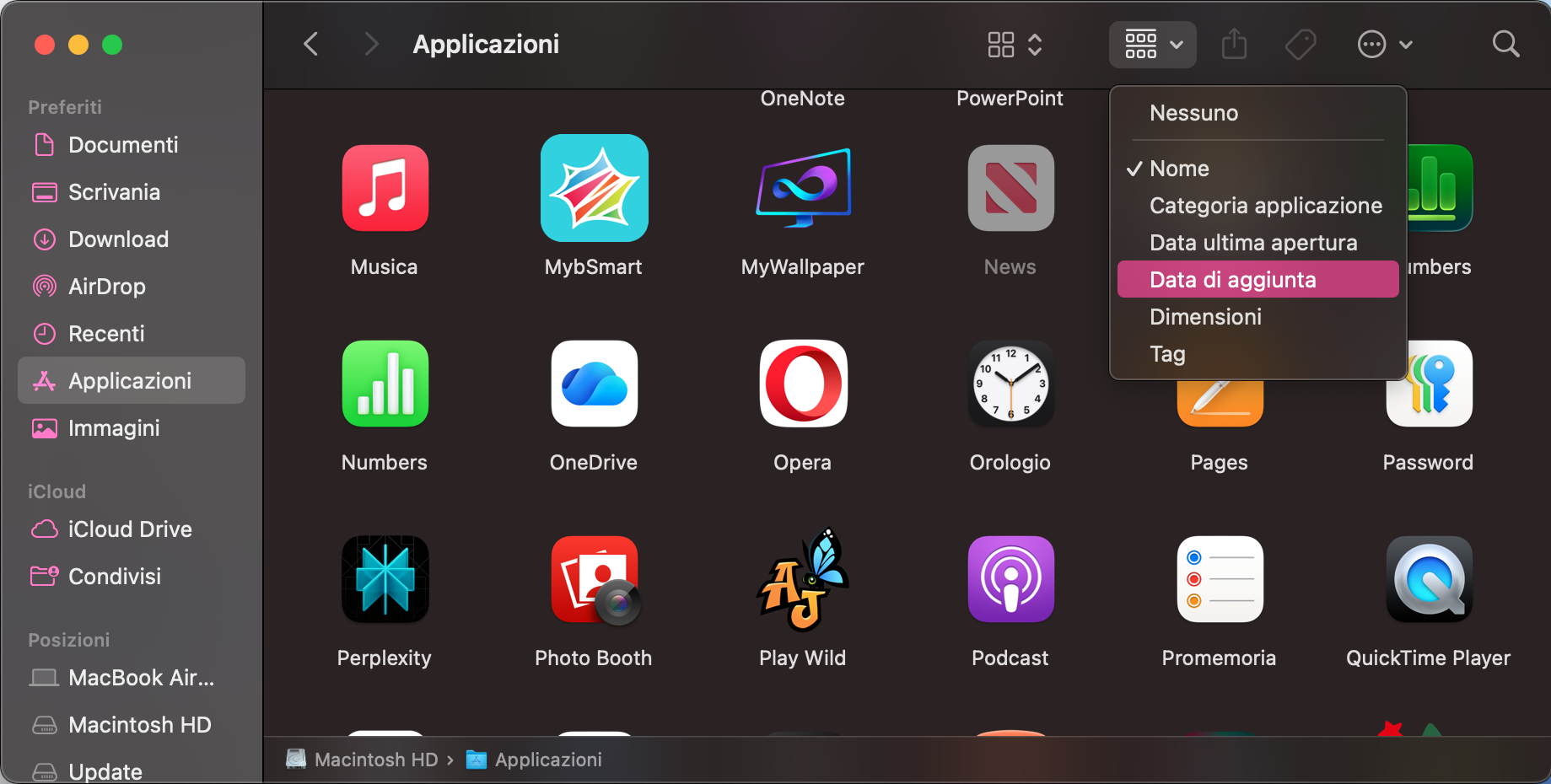The width and height of the screenshot is (1551, 784).
Task: Go to Download folder in sidebar
Action: coord(132,239)
